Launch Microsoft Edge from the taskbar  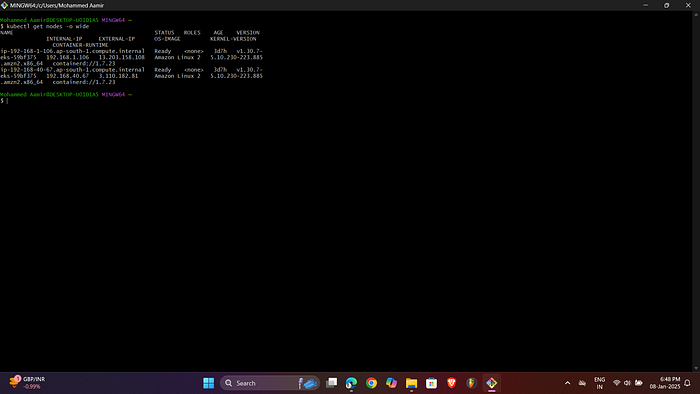tap(351, 383)
